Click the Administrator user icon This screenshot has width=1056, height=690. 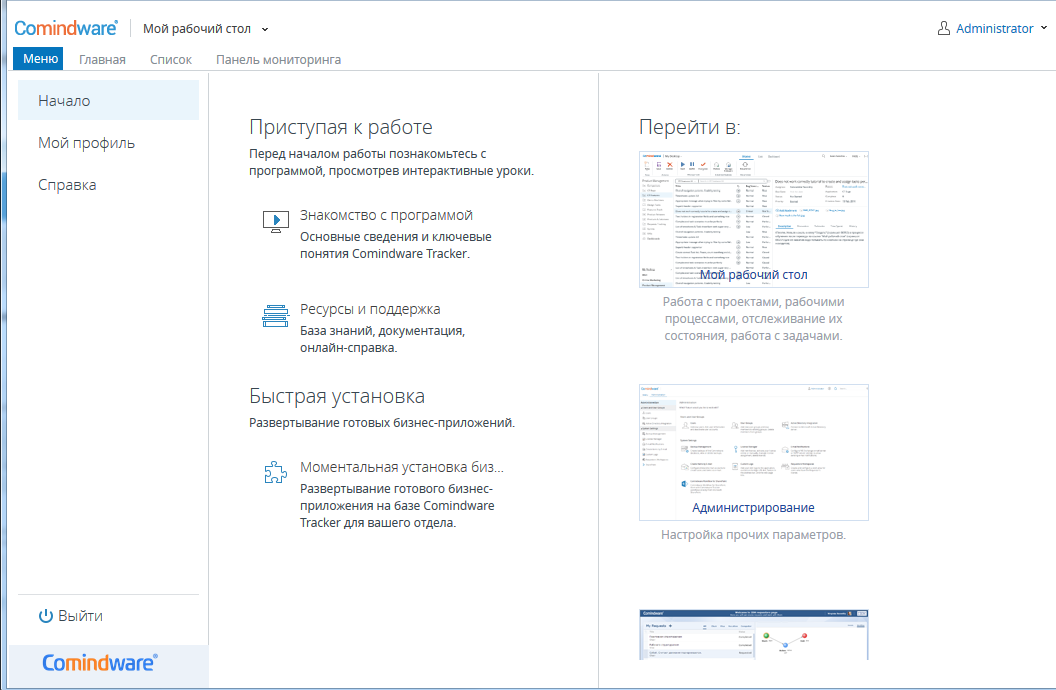[944, 28]
